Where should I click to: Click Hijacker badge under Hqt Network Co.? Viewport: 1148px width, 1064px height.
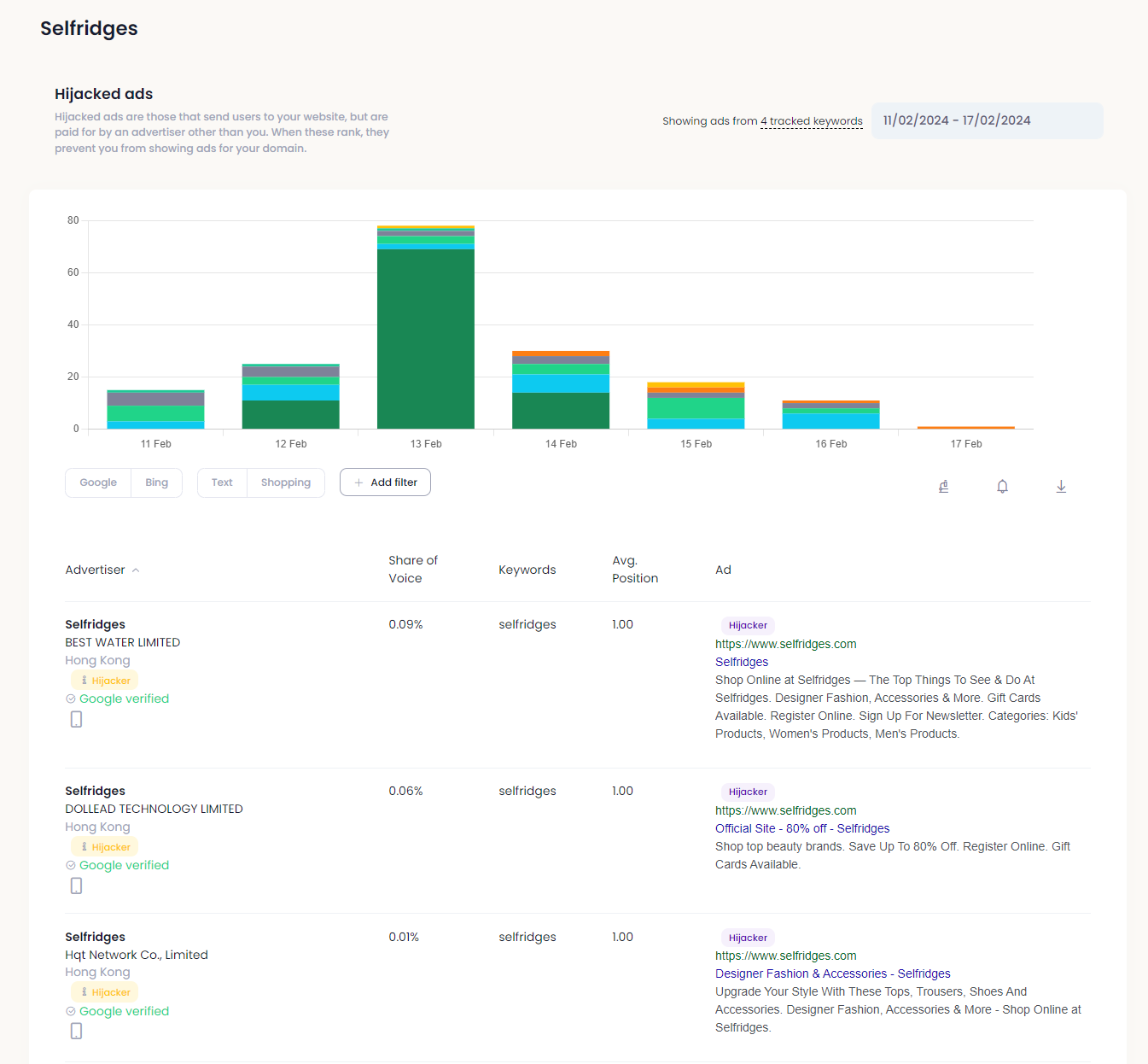tap(105, 992)
